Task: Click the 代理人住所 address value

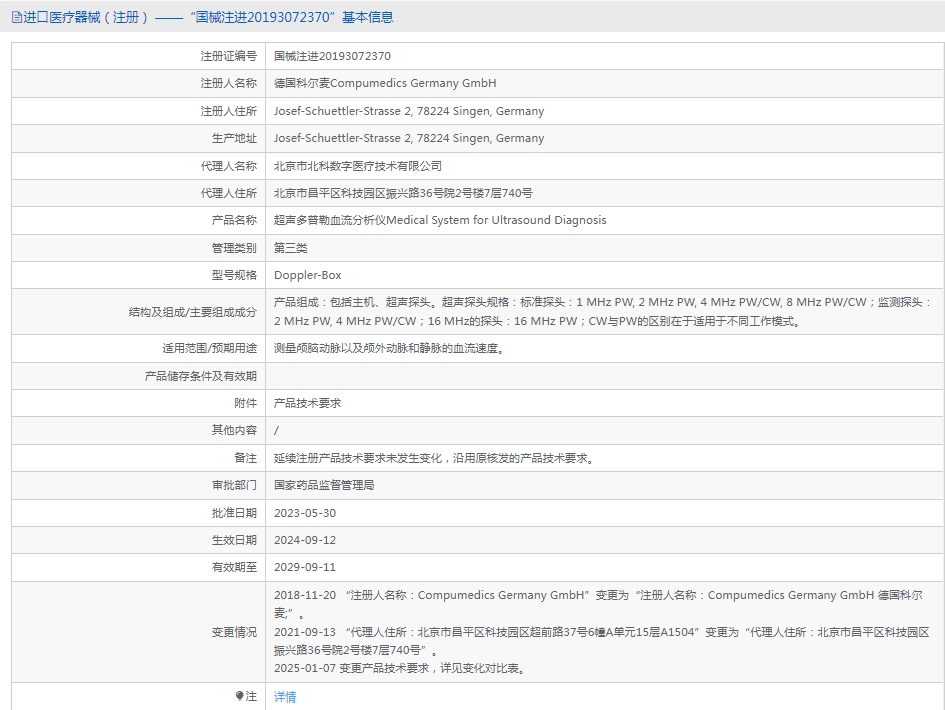Action: (403, 193)
